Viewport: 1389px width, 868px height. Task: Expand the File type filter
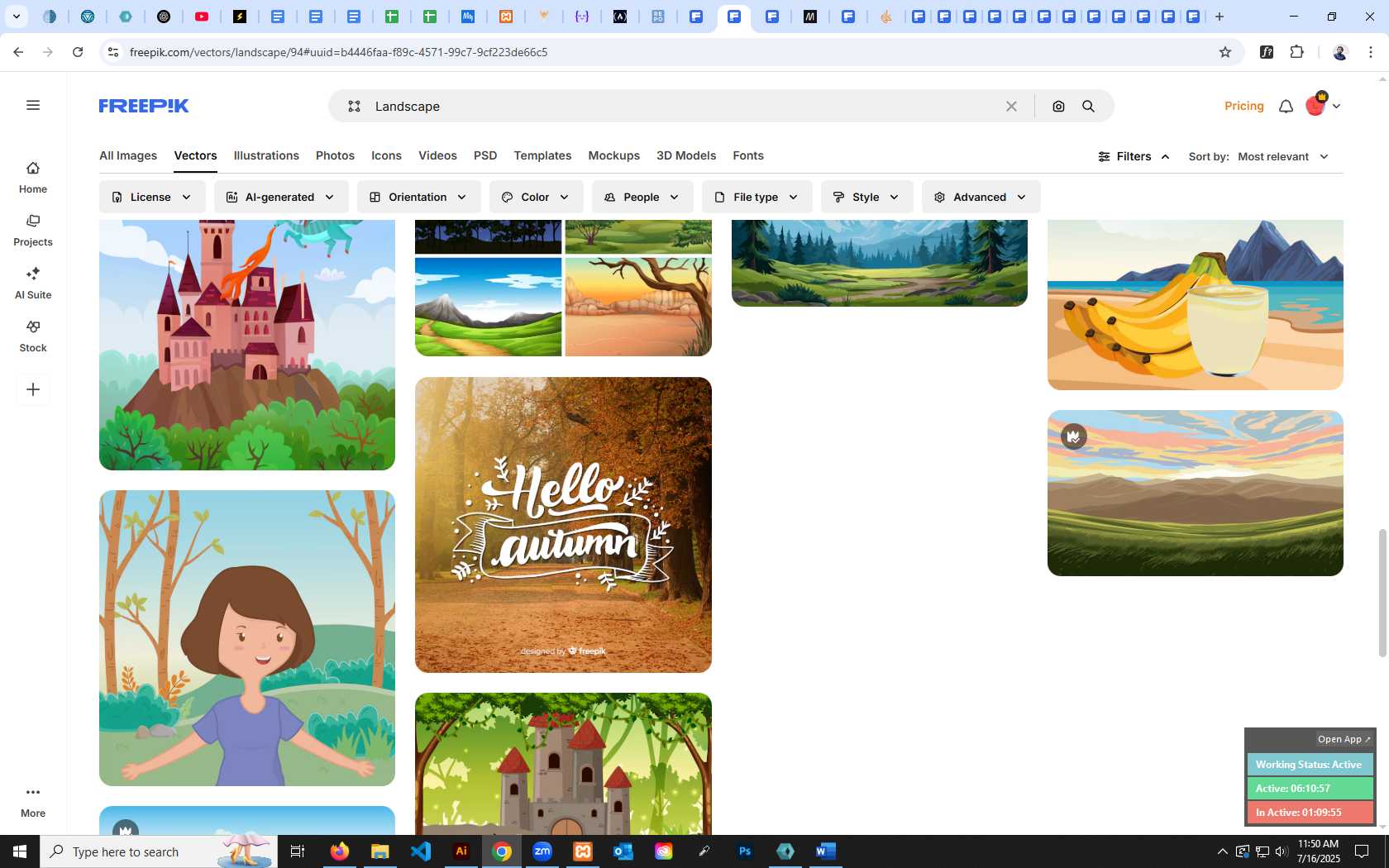(757, 197)
